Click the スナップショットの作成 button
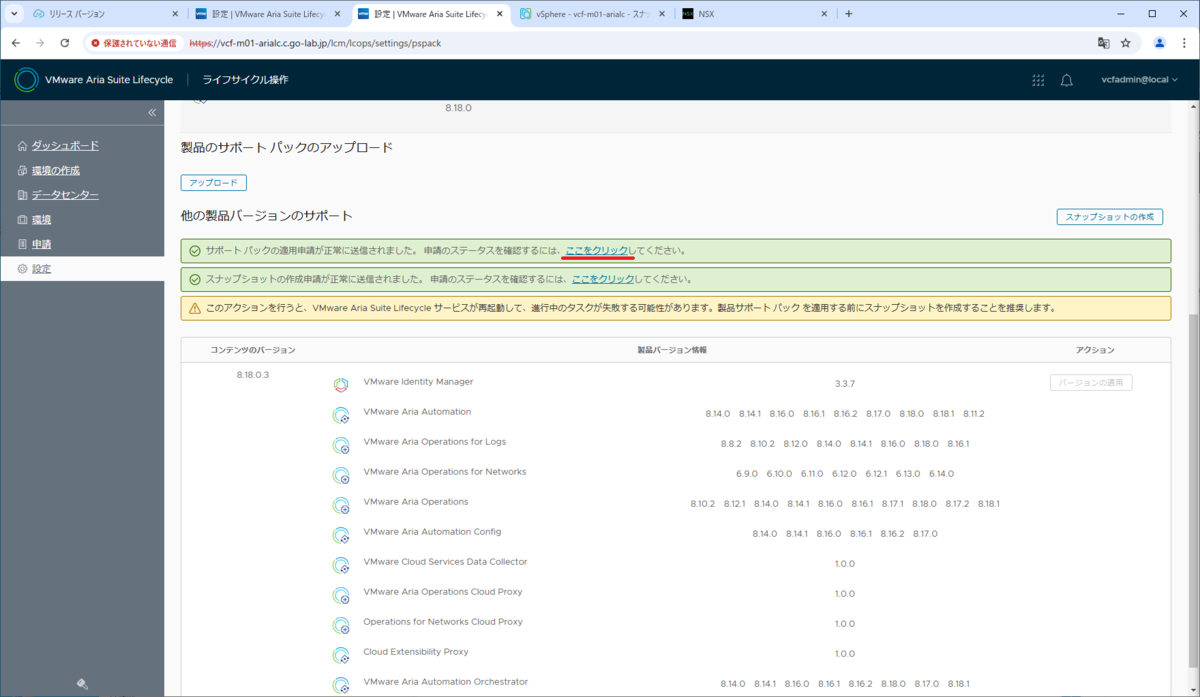Screen dimensions: 1200x697 coord(1109,217)
